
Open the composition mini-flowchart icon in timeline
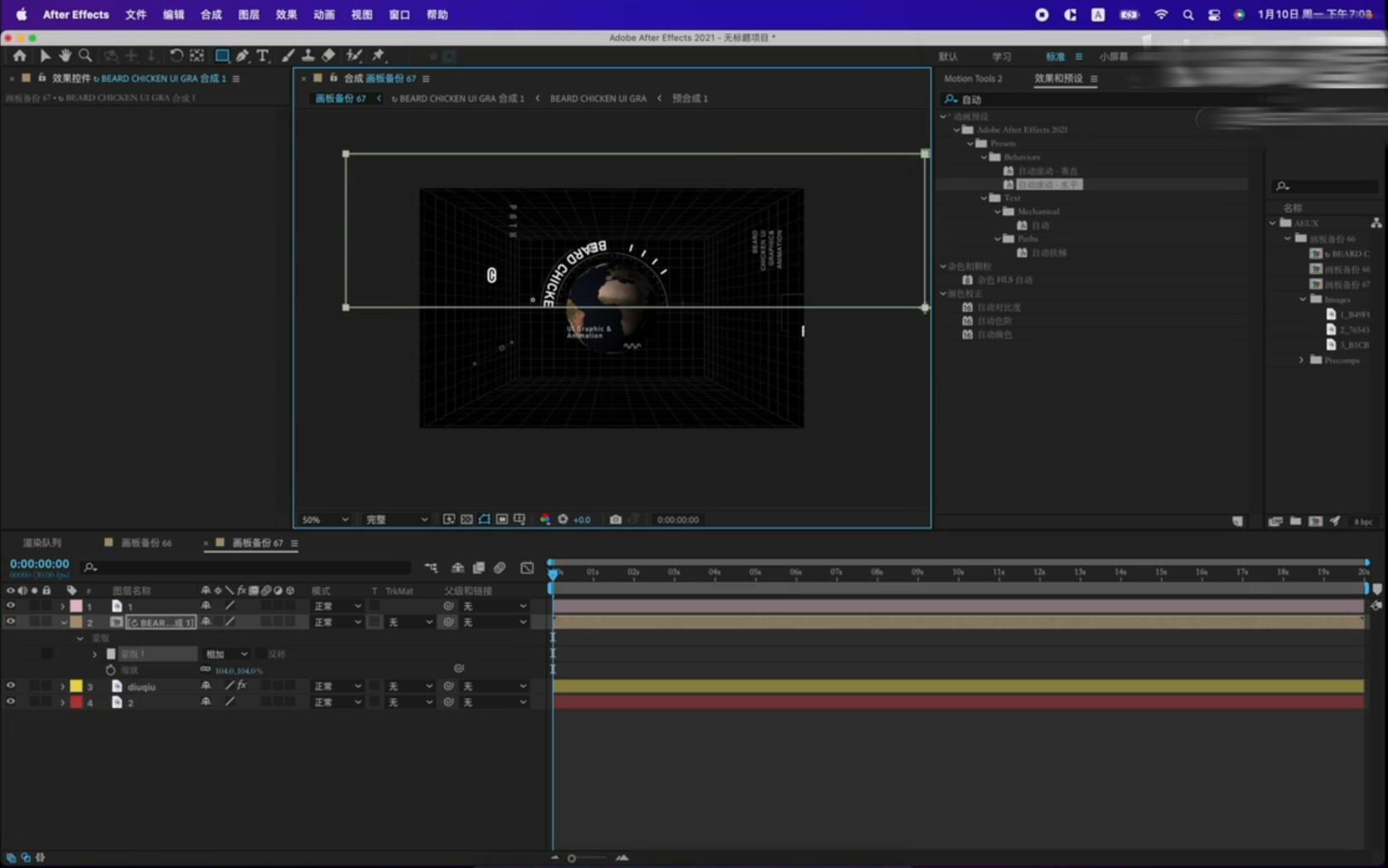tap(431, 567)
